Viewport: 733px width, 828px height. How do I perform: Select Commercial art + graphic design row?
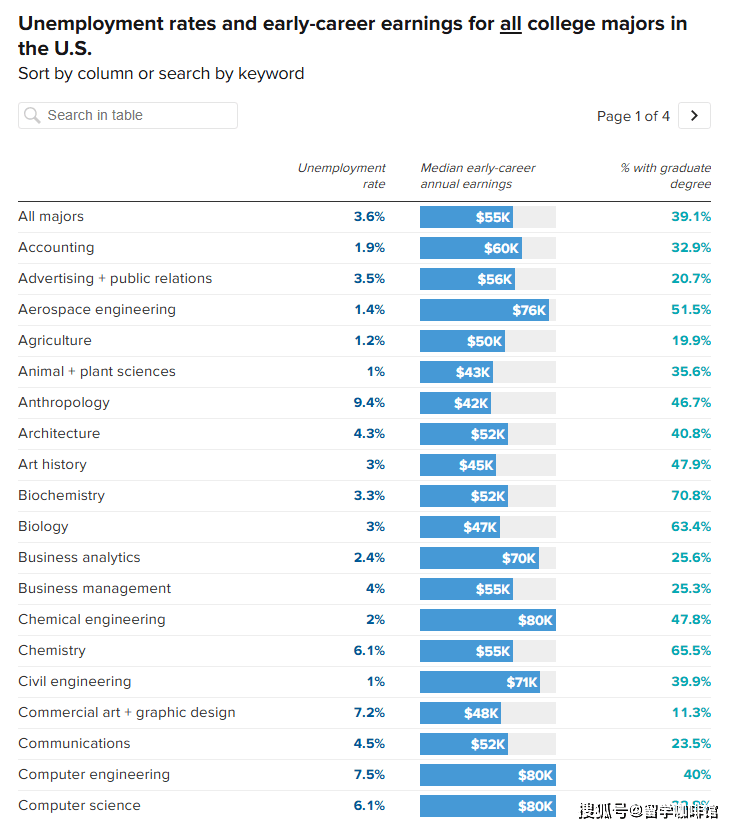point(364,713)
